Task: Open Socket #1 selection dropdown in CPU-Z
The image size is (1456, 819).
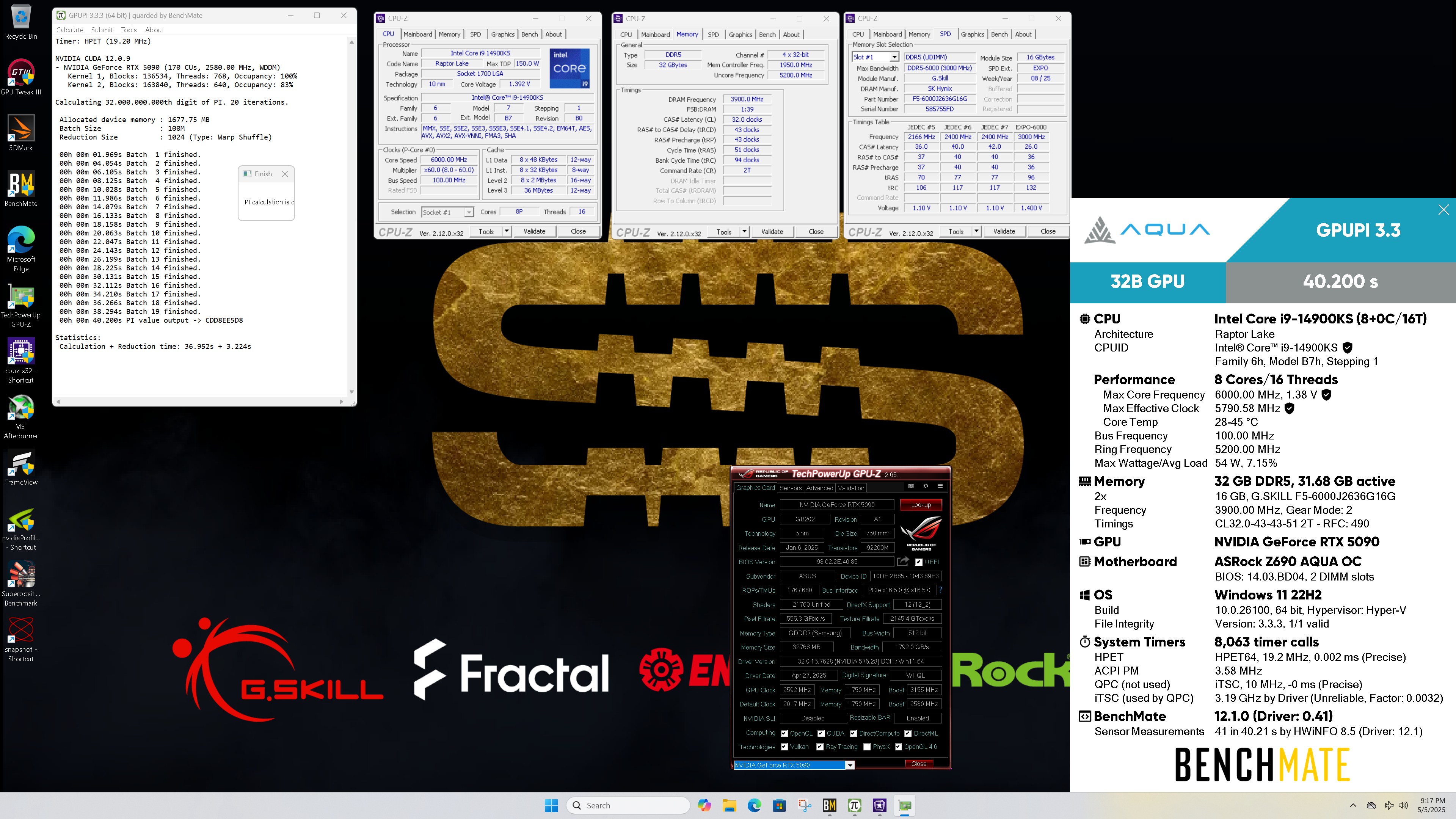Action: 469,212
